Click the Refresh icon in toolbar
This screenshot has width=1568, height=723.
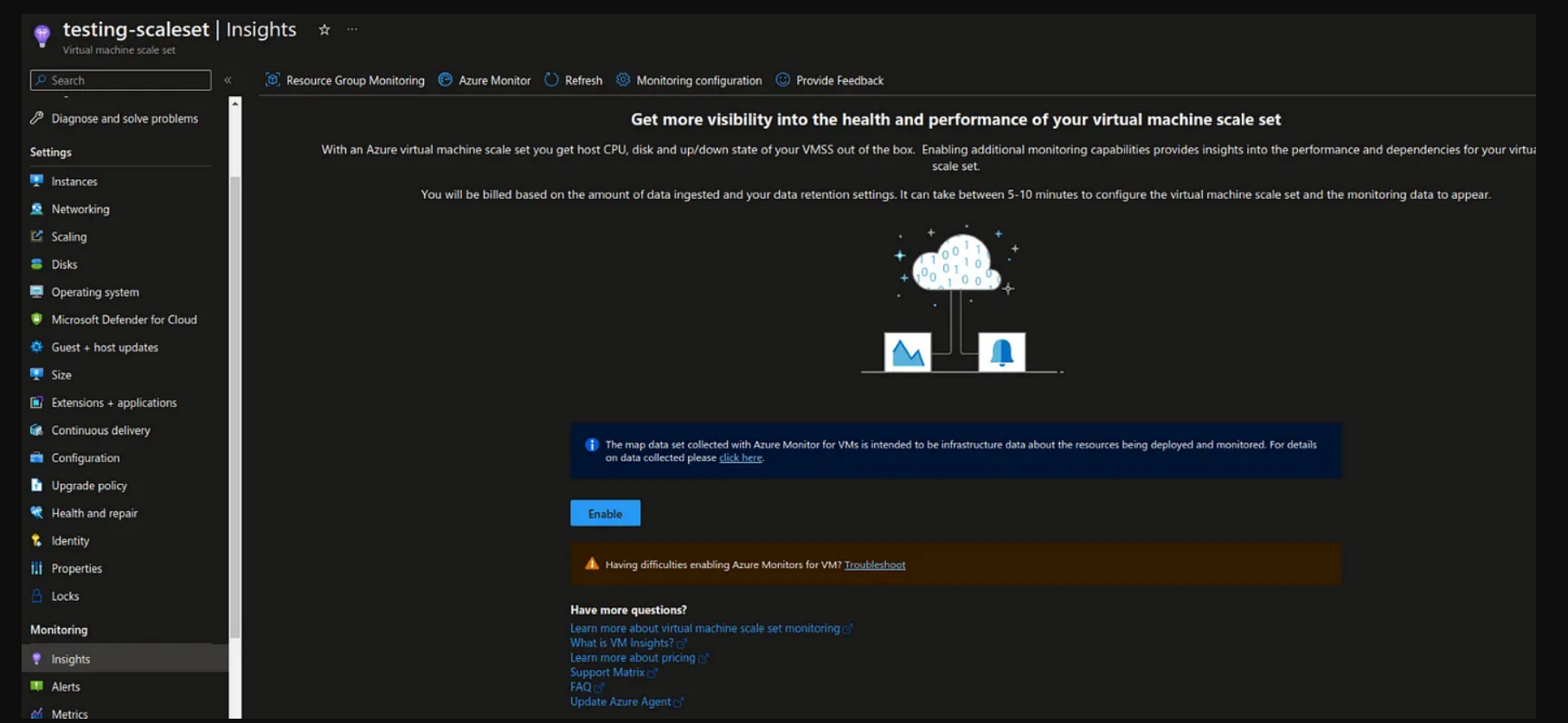(551, 80)
